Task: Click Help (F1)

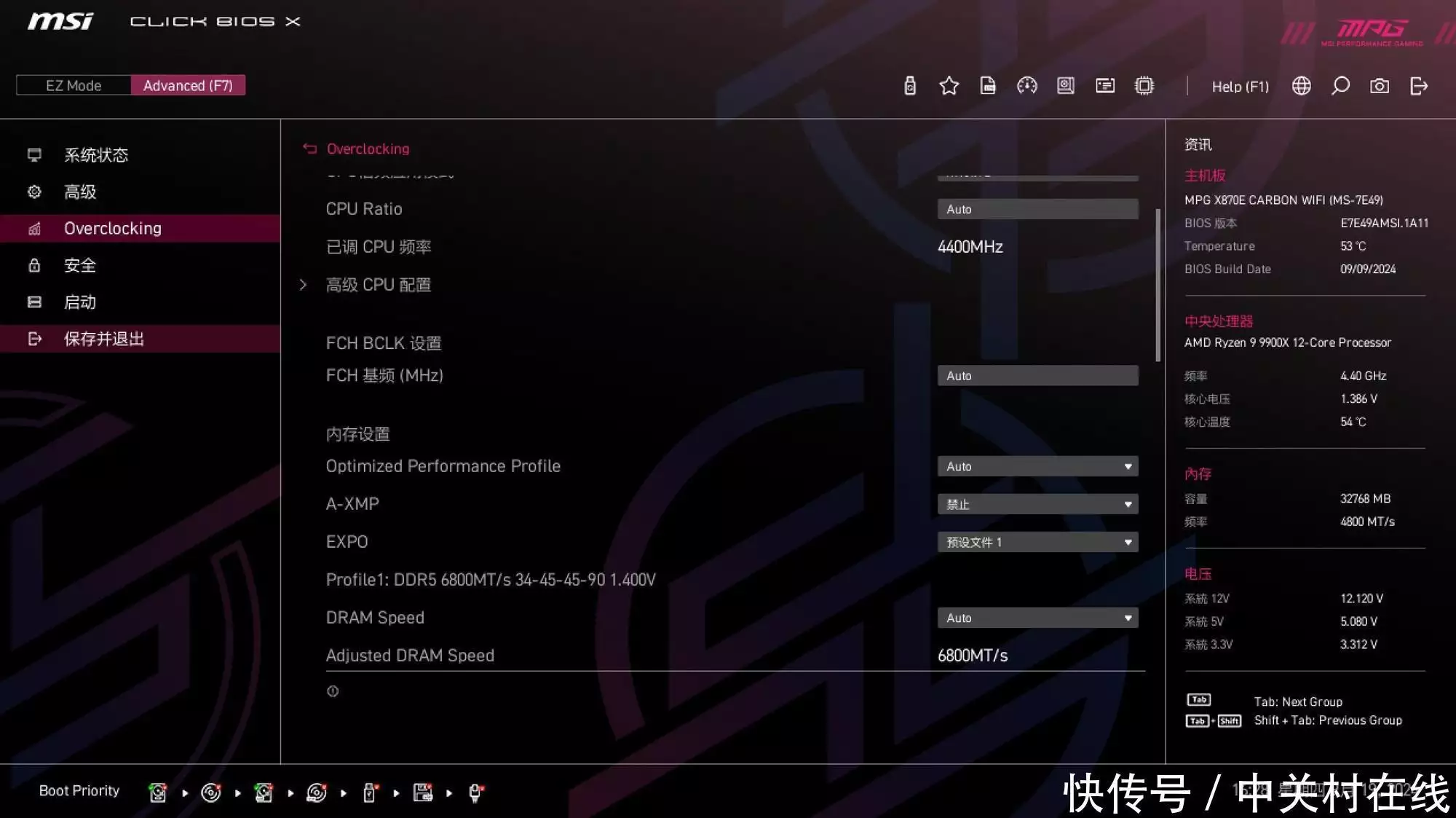Action: click(x=1240, y=87)
